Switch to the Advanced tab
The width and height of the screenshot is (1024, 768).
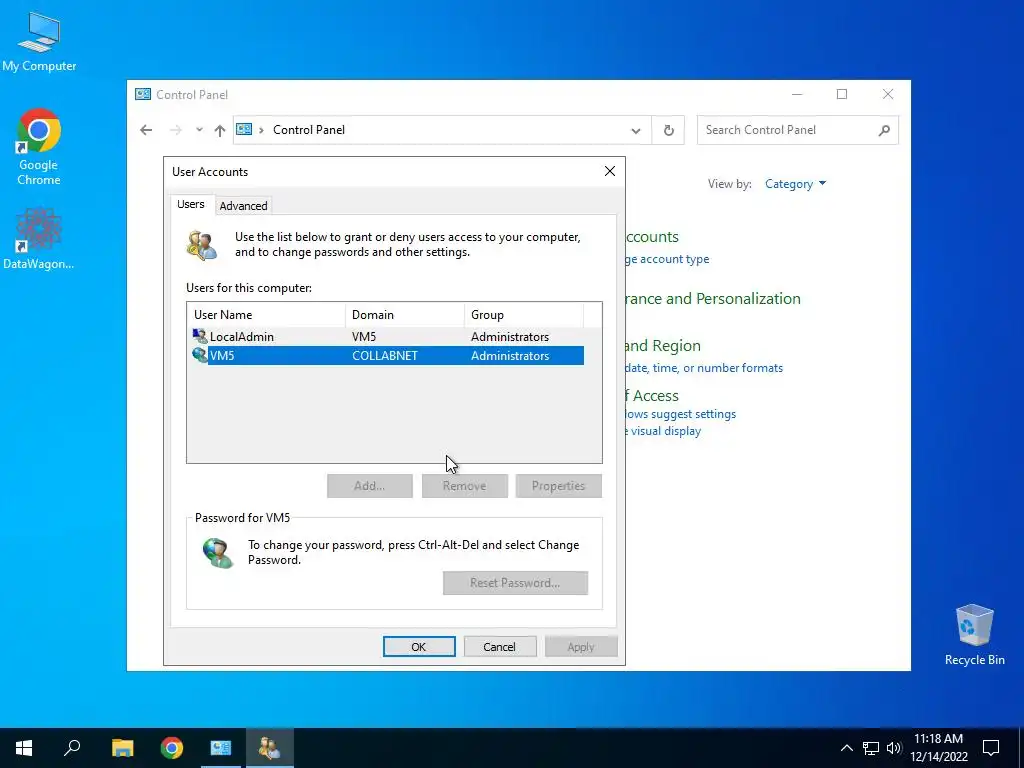point(243,206)
